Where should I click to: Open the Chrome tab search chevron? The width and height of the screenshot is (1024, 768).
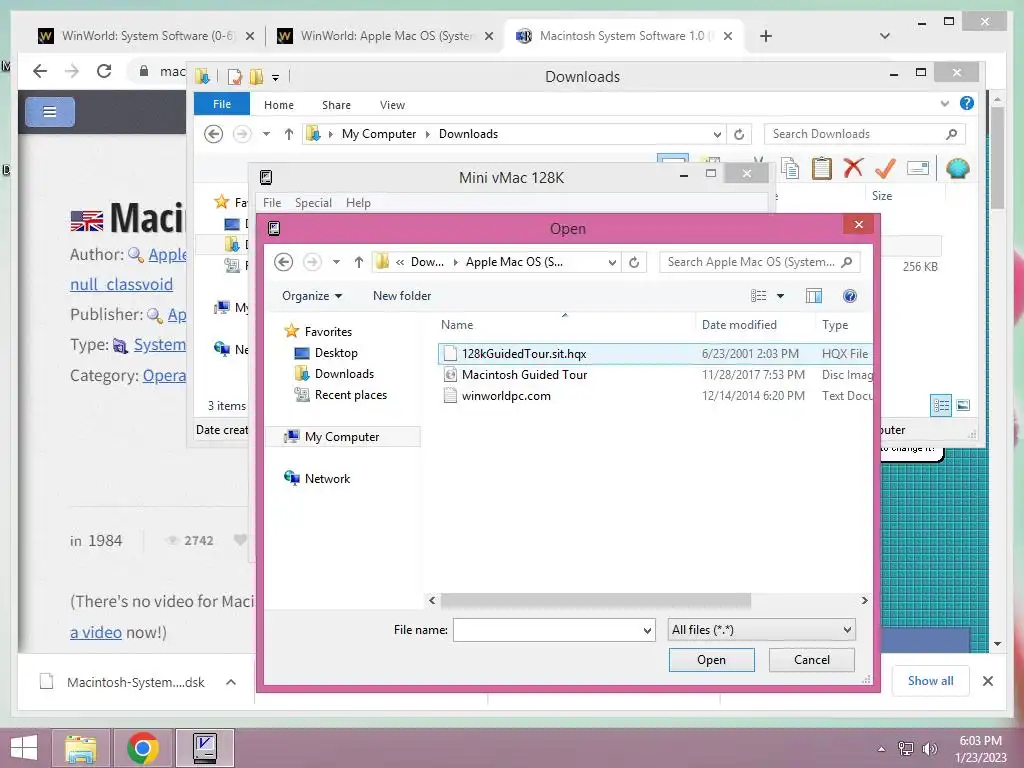click(885, 36)
